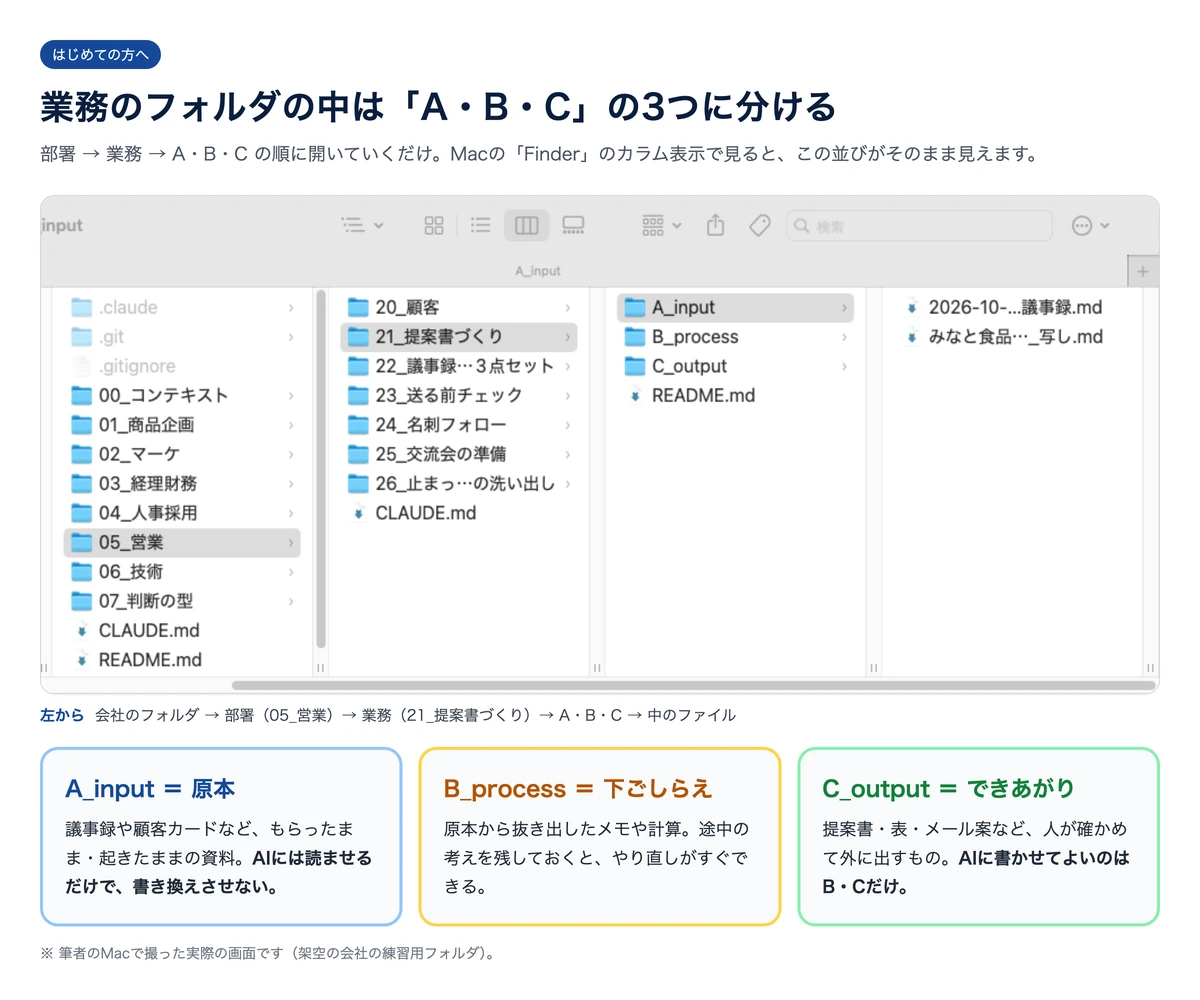Expand chevron beside C_output

845,366
